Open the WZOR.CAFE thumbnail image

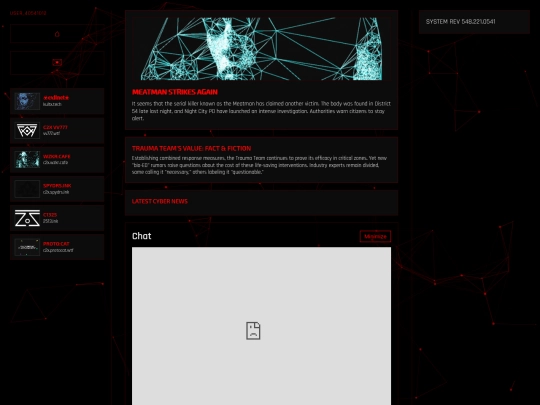coord(27,159)
